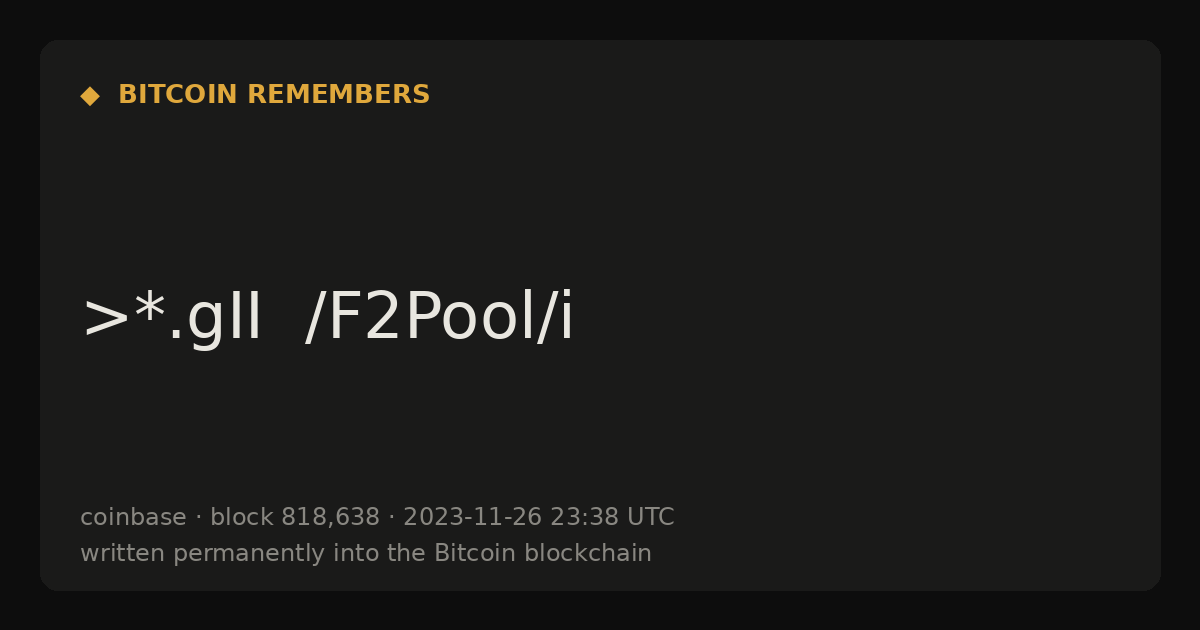The image size is (1200, 630).
Task: Click the UTC timezone label
Action: (x=650, y=517)
